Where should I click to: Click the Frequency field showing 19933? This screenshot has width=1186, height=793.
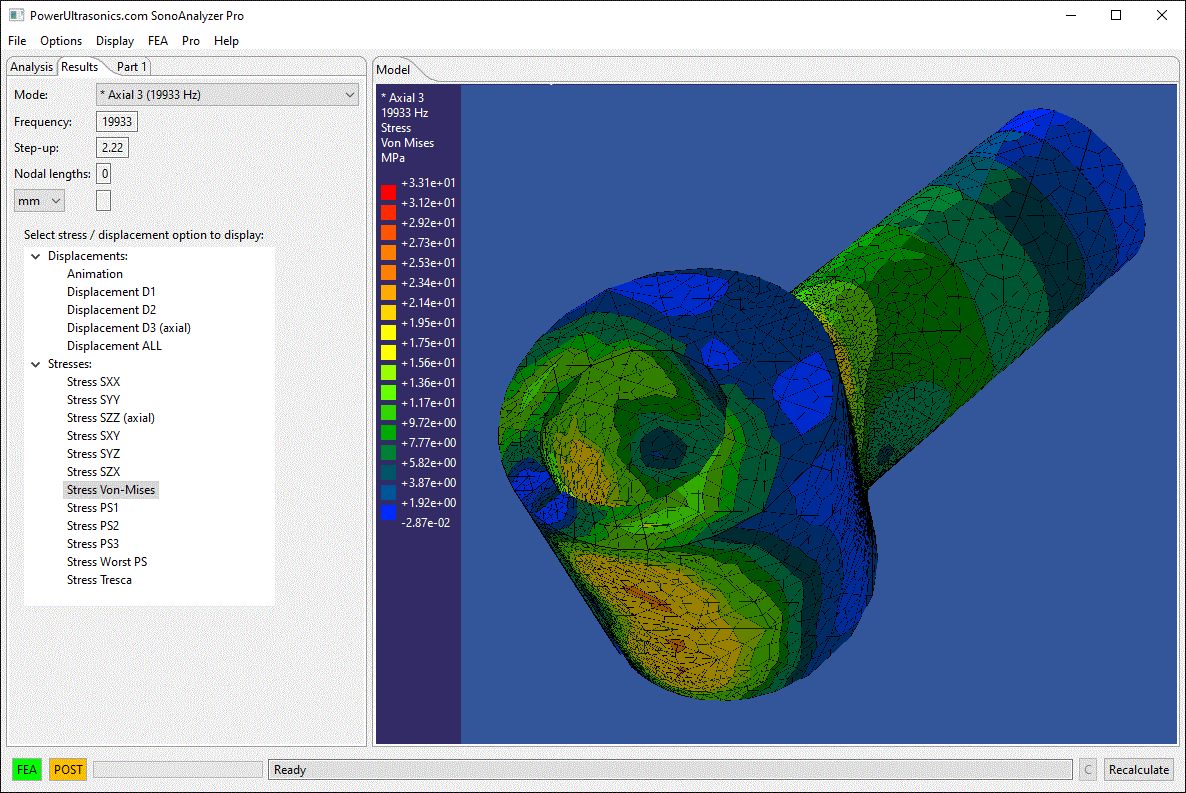[117, 122]
